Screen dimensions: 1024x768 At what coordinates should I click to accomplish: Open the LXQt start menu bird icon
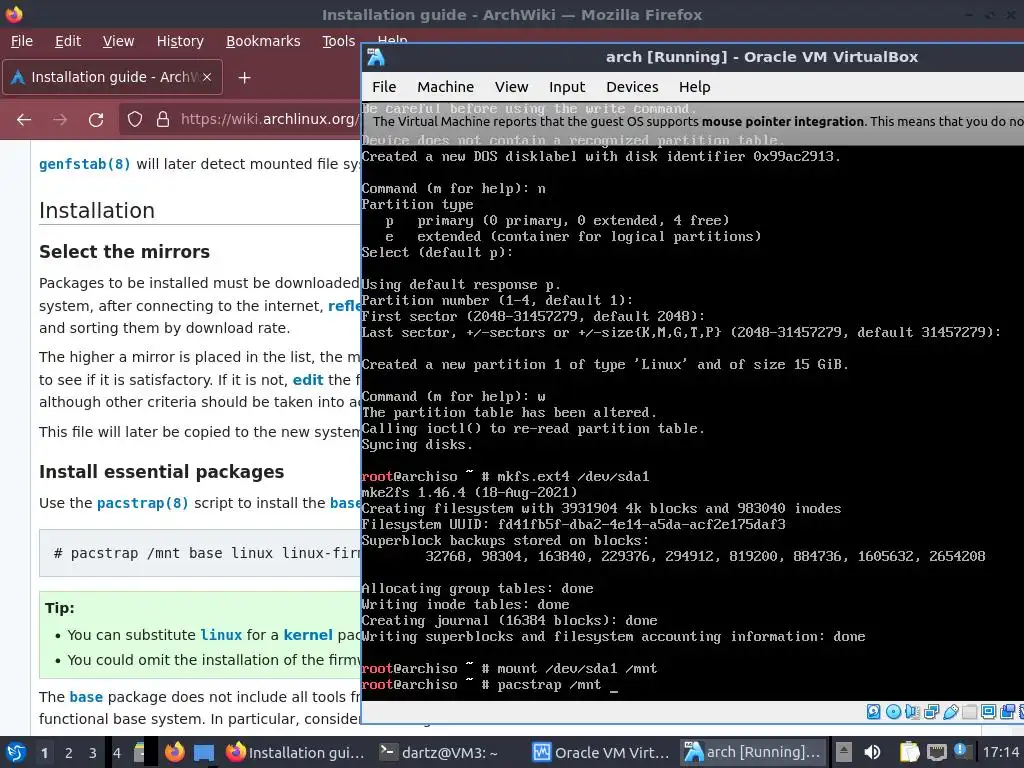pyautogui.click(x=15, y=752)
